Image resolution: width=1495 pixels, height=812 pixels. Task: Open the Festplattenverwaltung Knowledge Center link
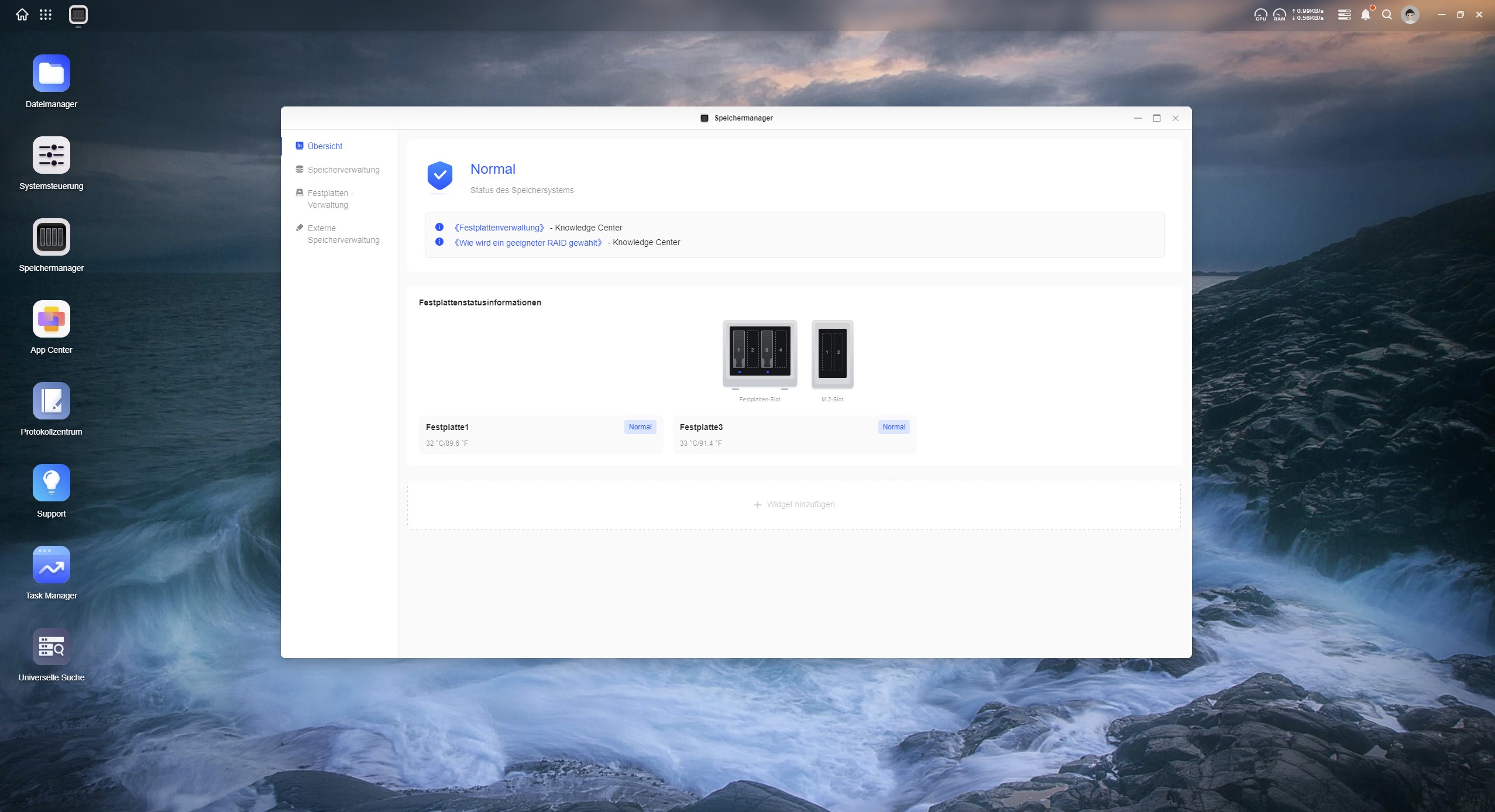click(x=499, y=228)
